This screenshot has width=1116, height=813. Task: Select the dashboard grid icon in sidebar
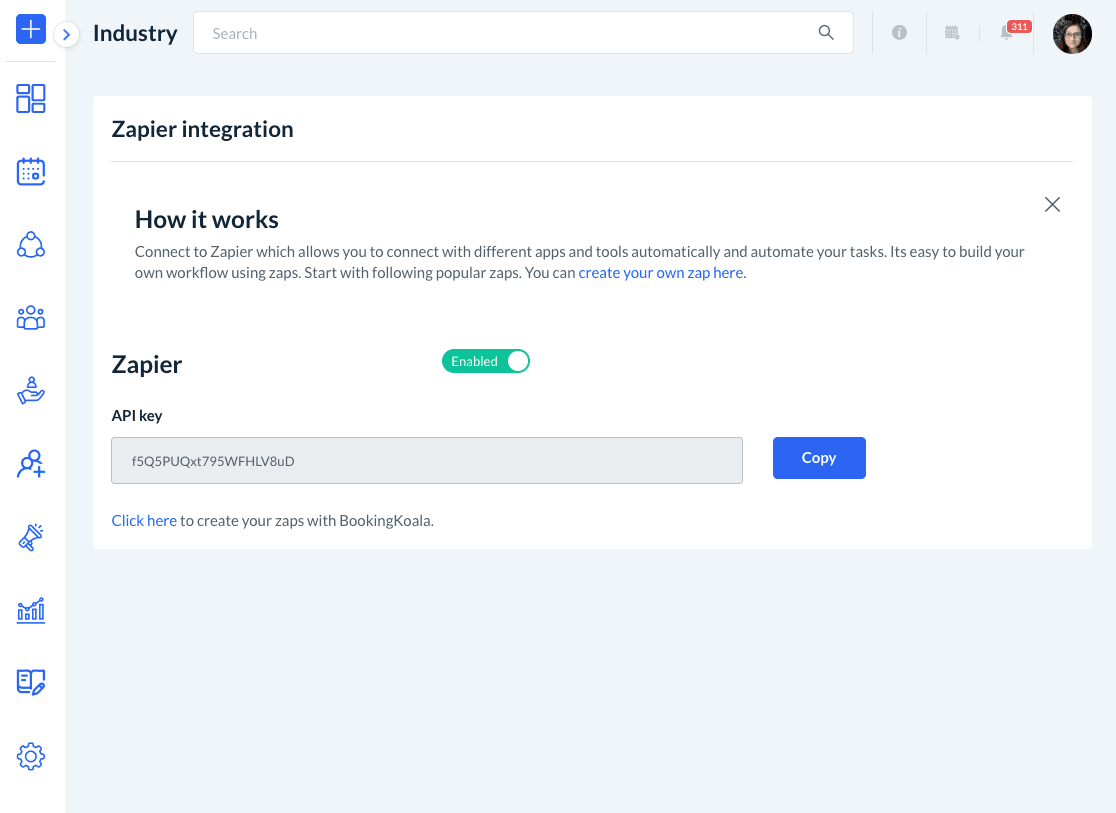(x=30, y=98)
